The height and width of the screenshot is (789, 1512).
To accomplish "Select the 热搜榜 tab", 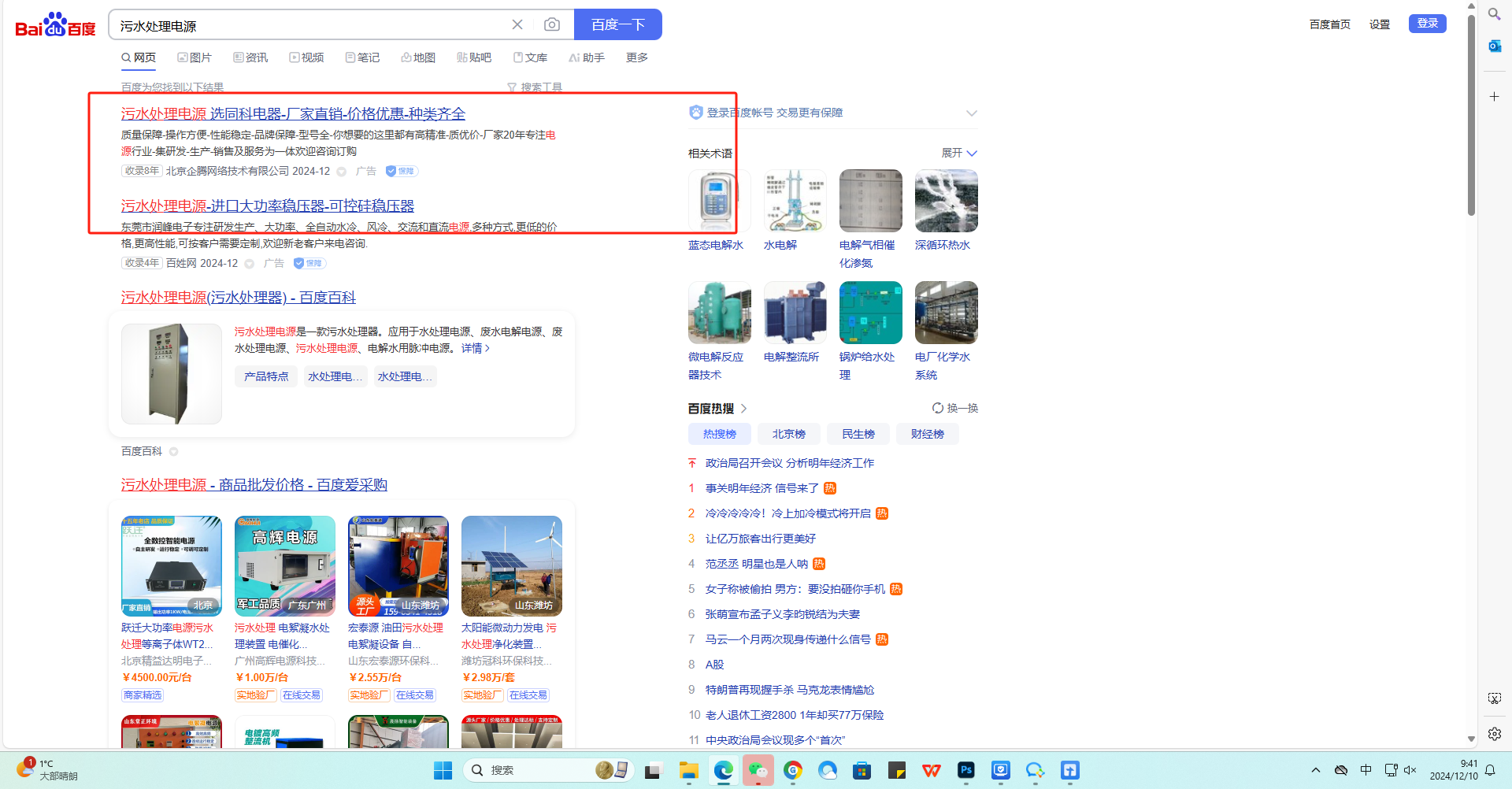I will coord(719,434).
